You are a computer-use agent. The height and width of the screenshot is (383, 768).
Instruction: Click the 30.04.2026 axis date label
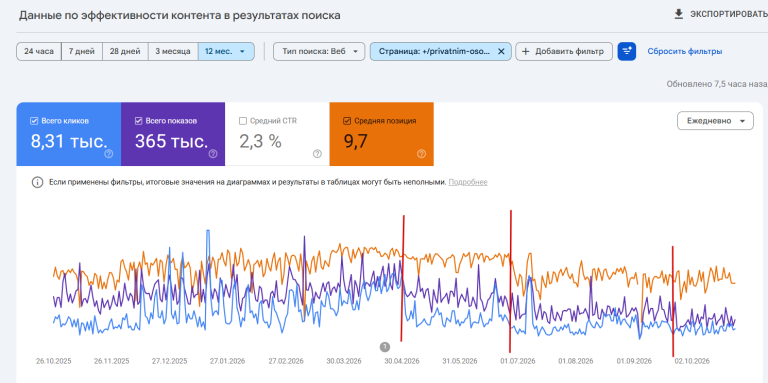pos(402,361)
